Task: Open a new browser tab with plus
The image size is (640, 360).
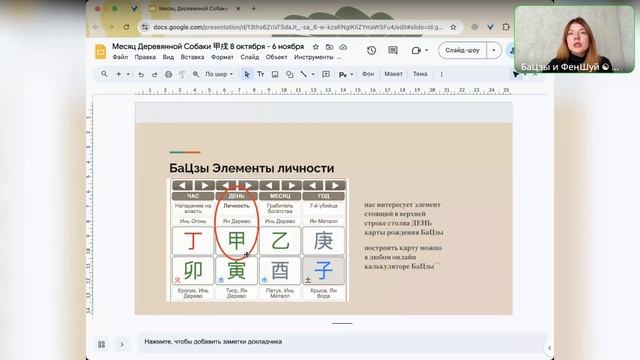Action: pyautogui.click(x=253, y=8)
